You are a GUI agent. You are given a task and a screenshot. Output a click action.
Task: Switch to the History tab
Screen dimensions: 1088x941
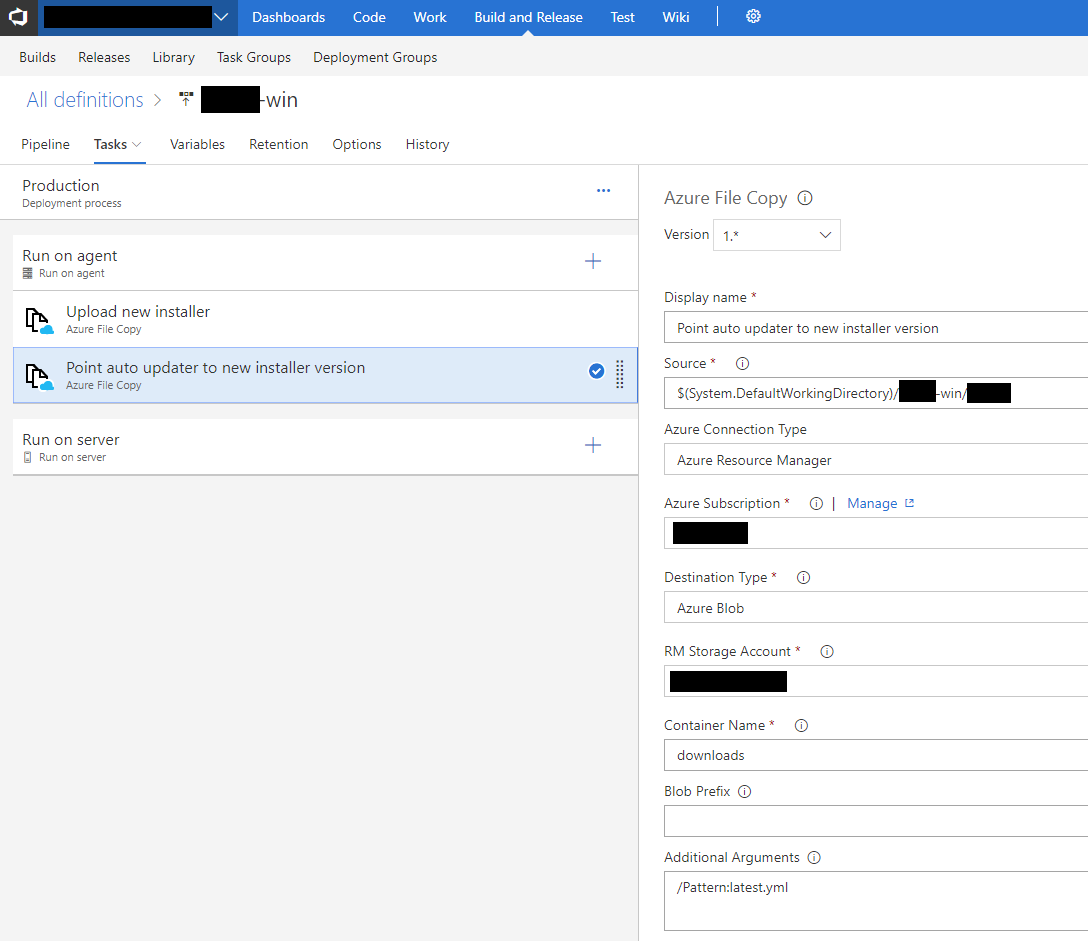click(x=427, y=144)
